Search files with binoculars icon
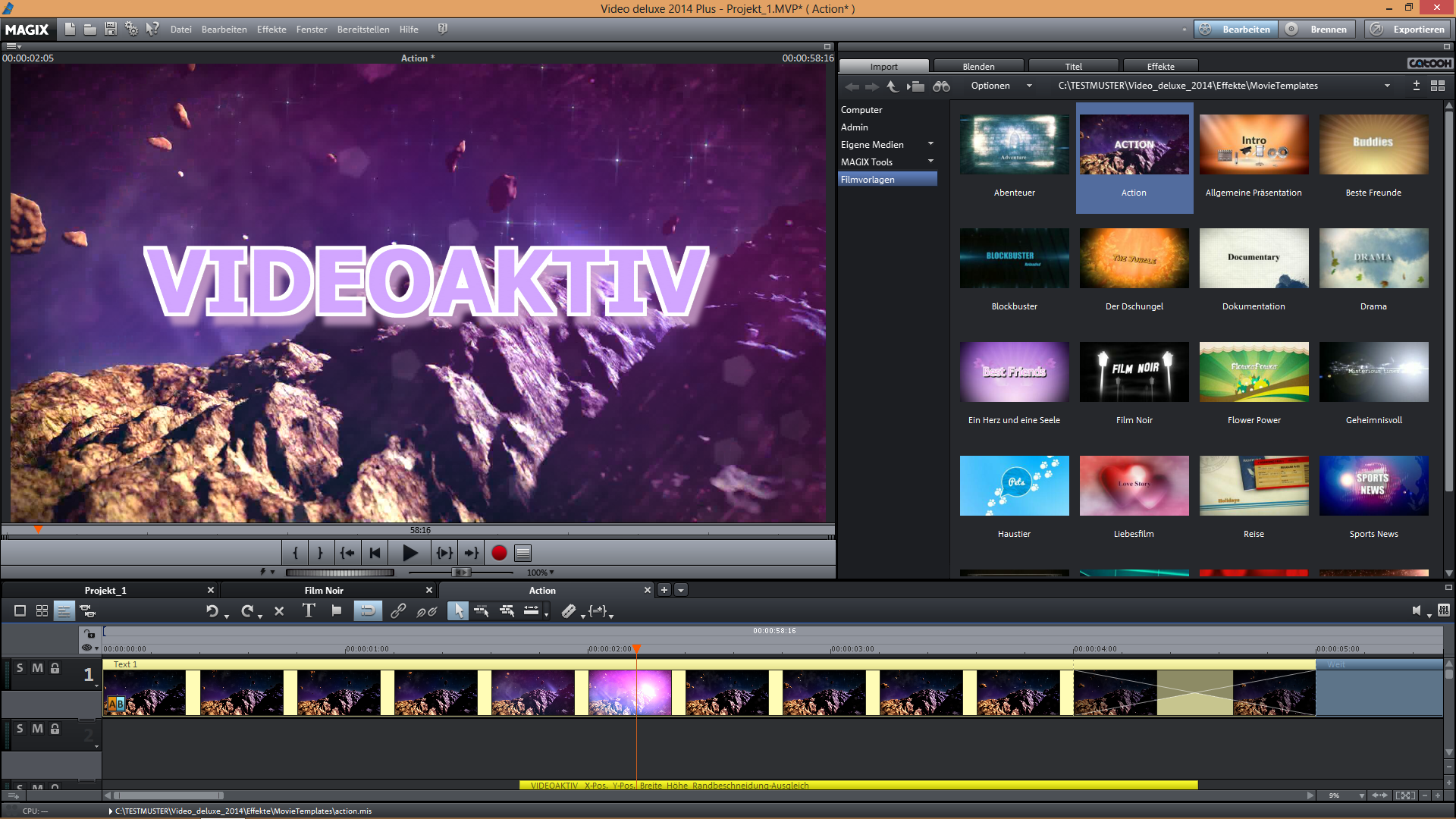Image resolution: width=1456 pixels, height=819 pixels. point(941,86)
